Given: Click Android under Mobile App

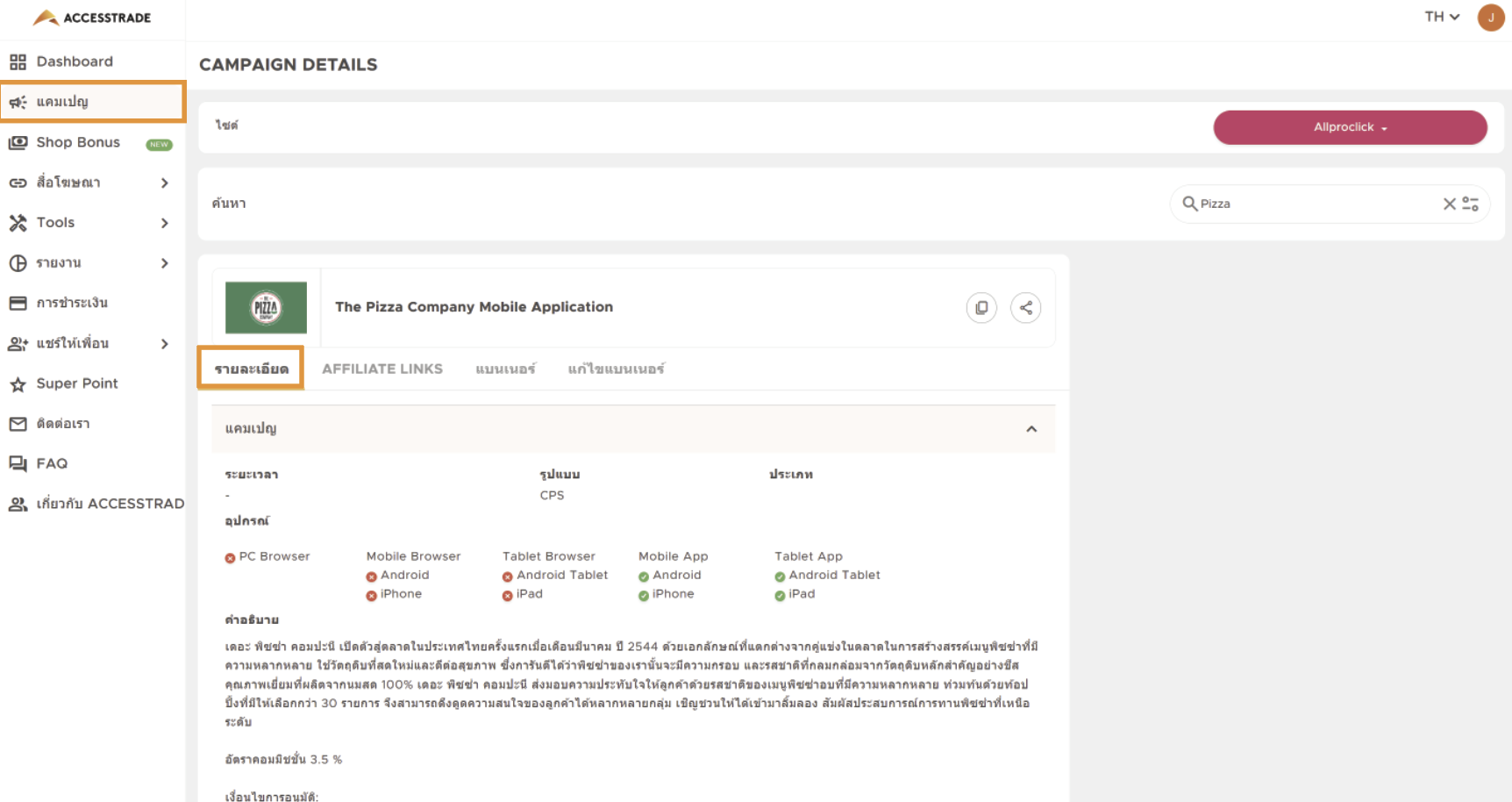Looking at the screenshot, I should pos(670,576).
